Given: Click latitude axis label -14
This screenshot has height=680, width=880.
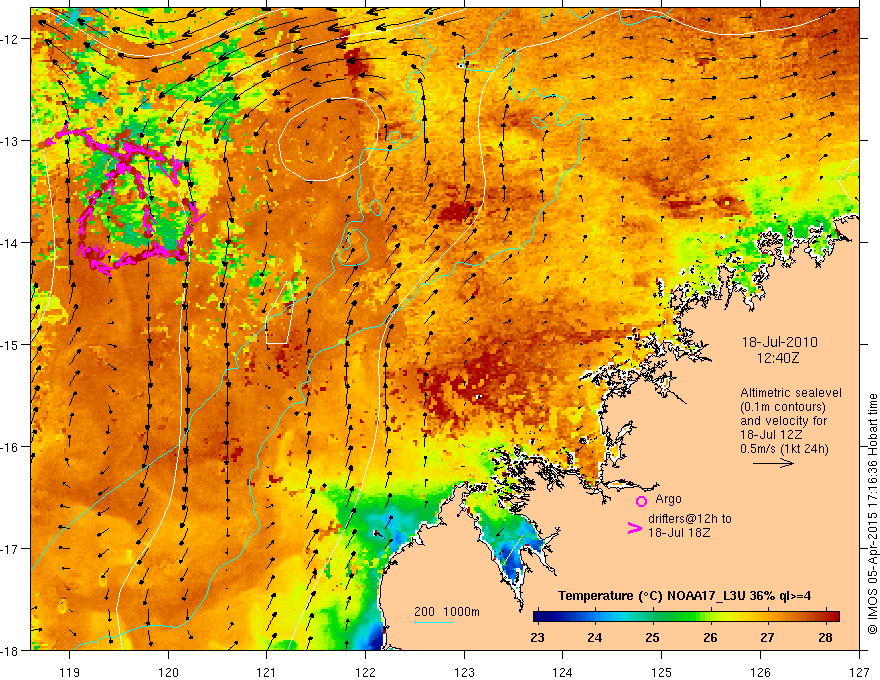Looking at the screenshot, I should click(x=10, y=242).
